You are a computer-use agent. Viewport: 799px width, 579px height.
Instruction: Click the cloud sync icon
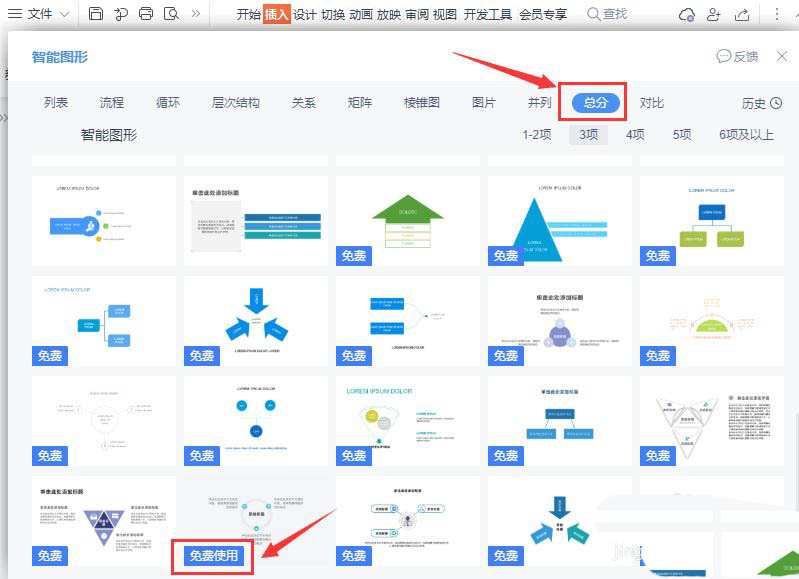(687, 14)
